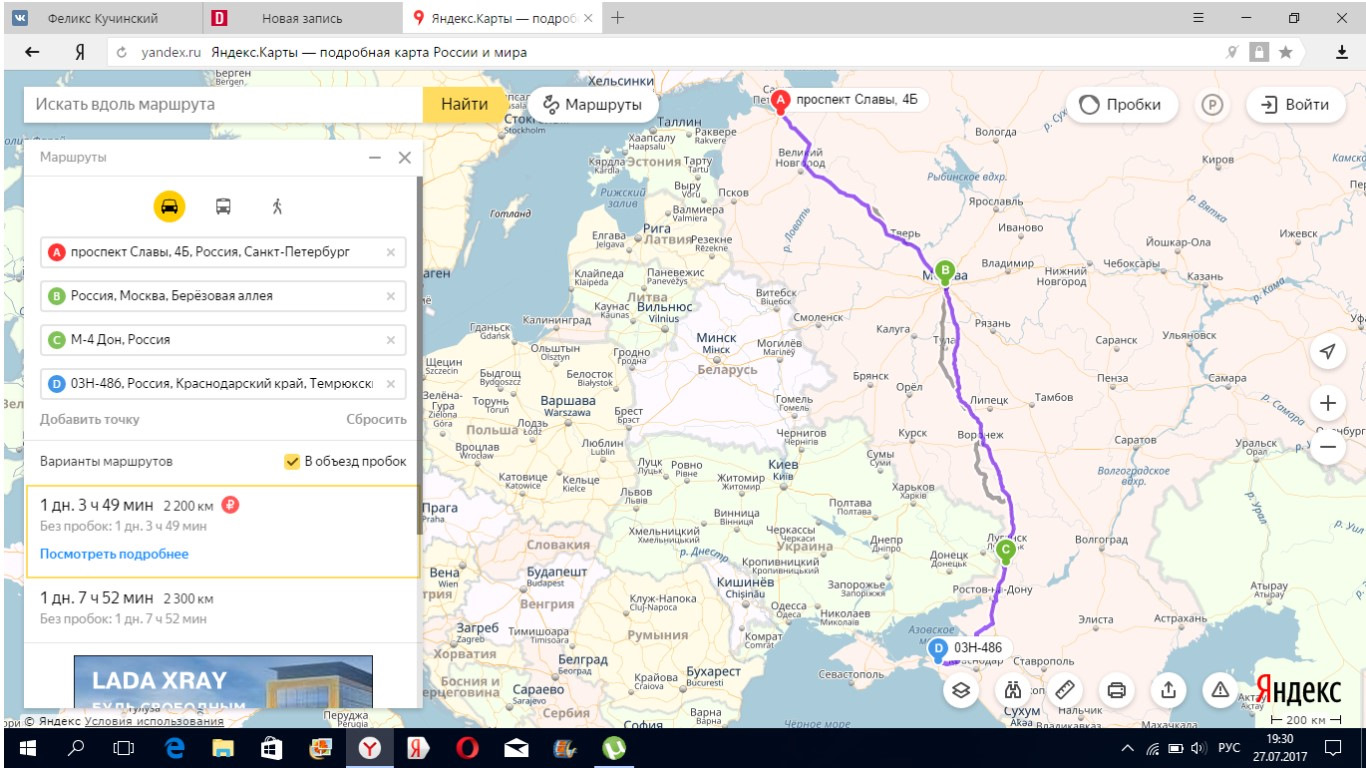The height and width of the screenshot is (768, 1366).
Task: Print the map via printer icon
Action: click(x=1117, y=690)
